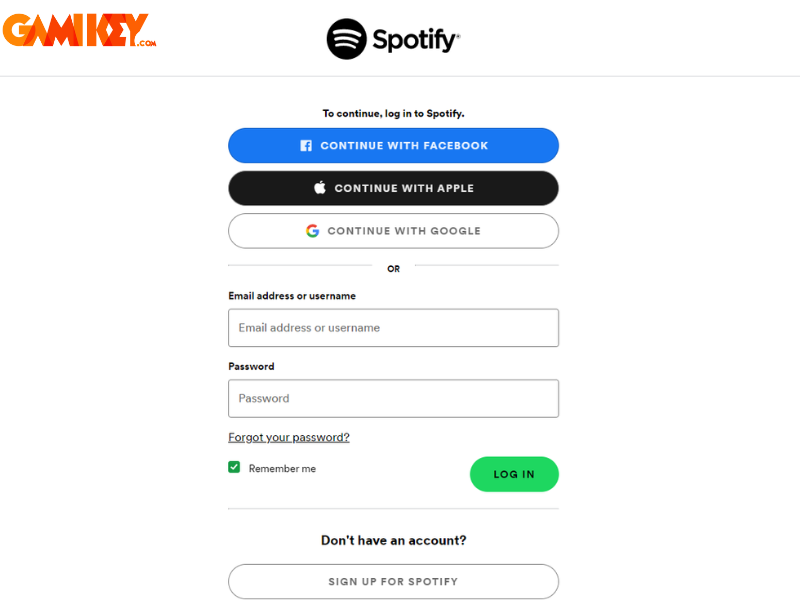Click the Apple logo icon

point(320,187)
